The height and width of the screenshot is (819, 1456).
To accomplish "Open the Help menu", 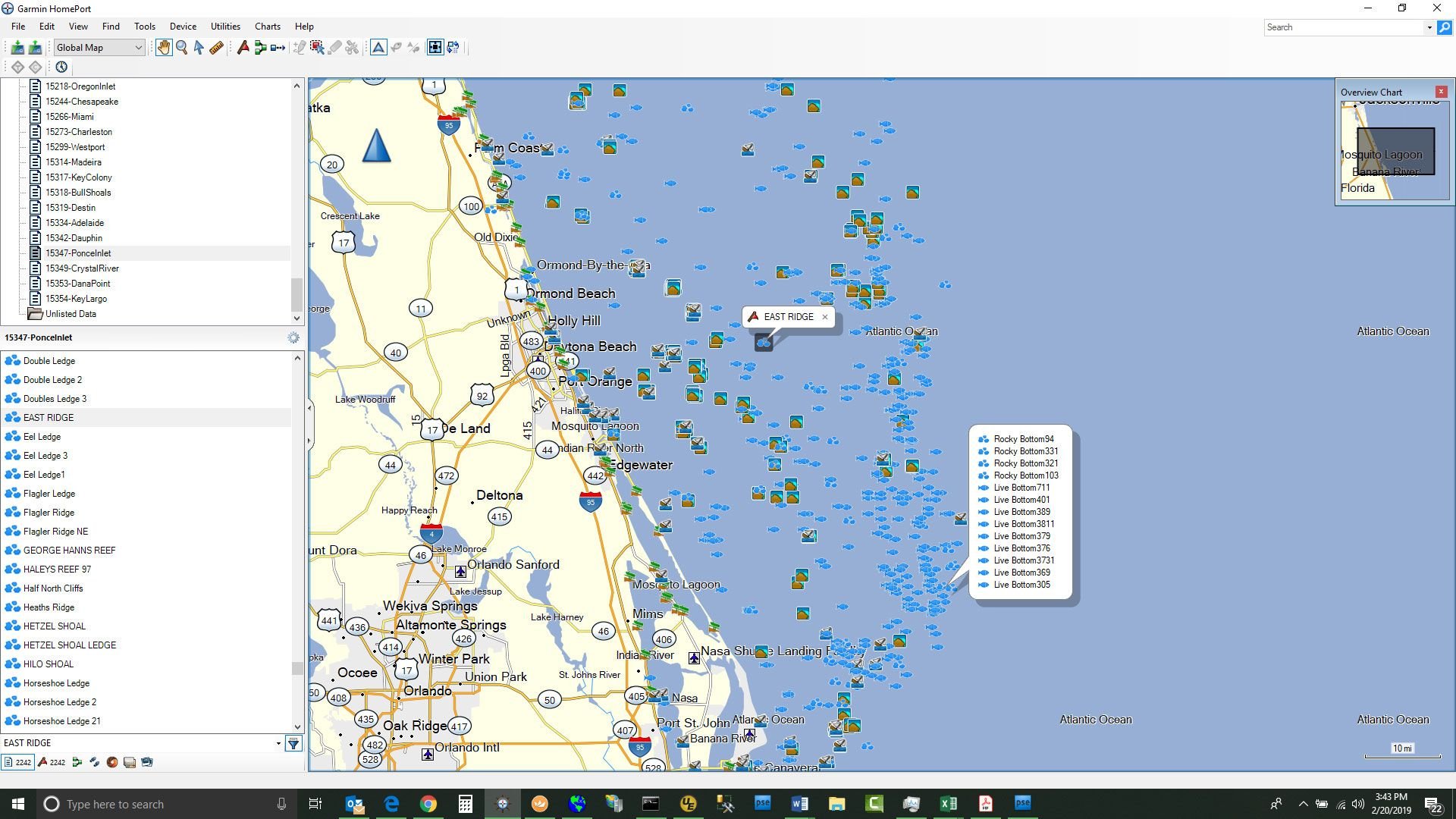I will 304,27.
